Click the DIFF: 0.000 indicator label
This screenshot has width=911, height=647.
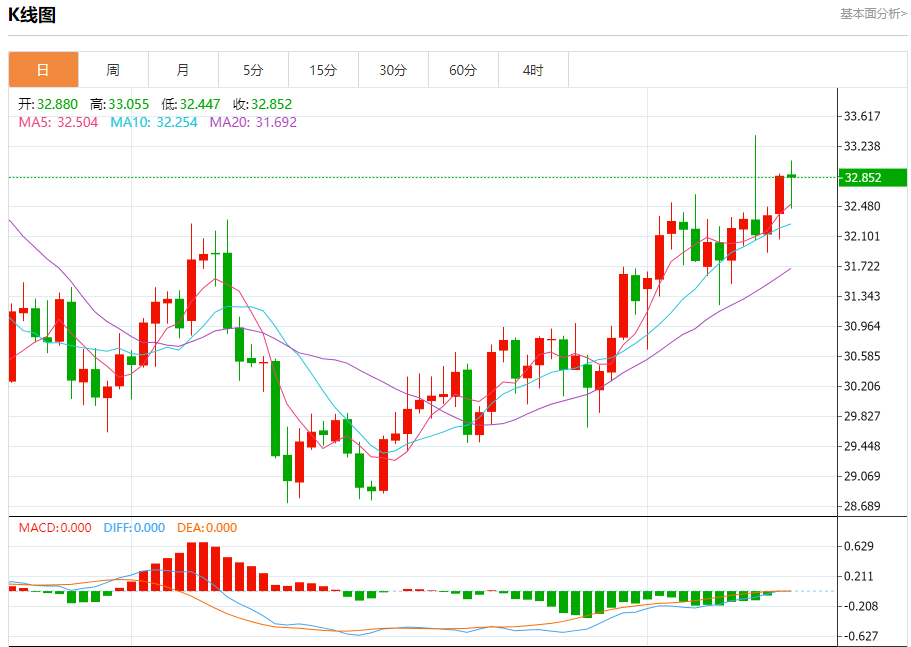[x=134, y=528]
